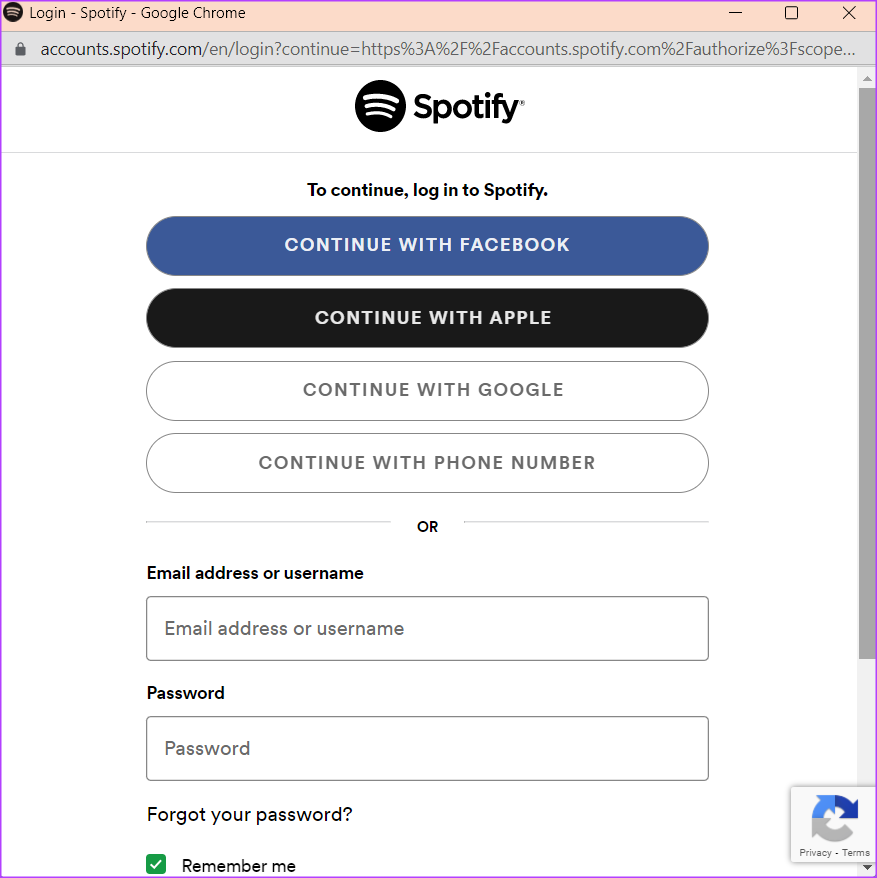Focus the Password input field
The height and width of the screenshot is (878, 877).
(x=427, y=748)
